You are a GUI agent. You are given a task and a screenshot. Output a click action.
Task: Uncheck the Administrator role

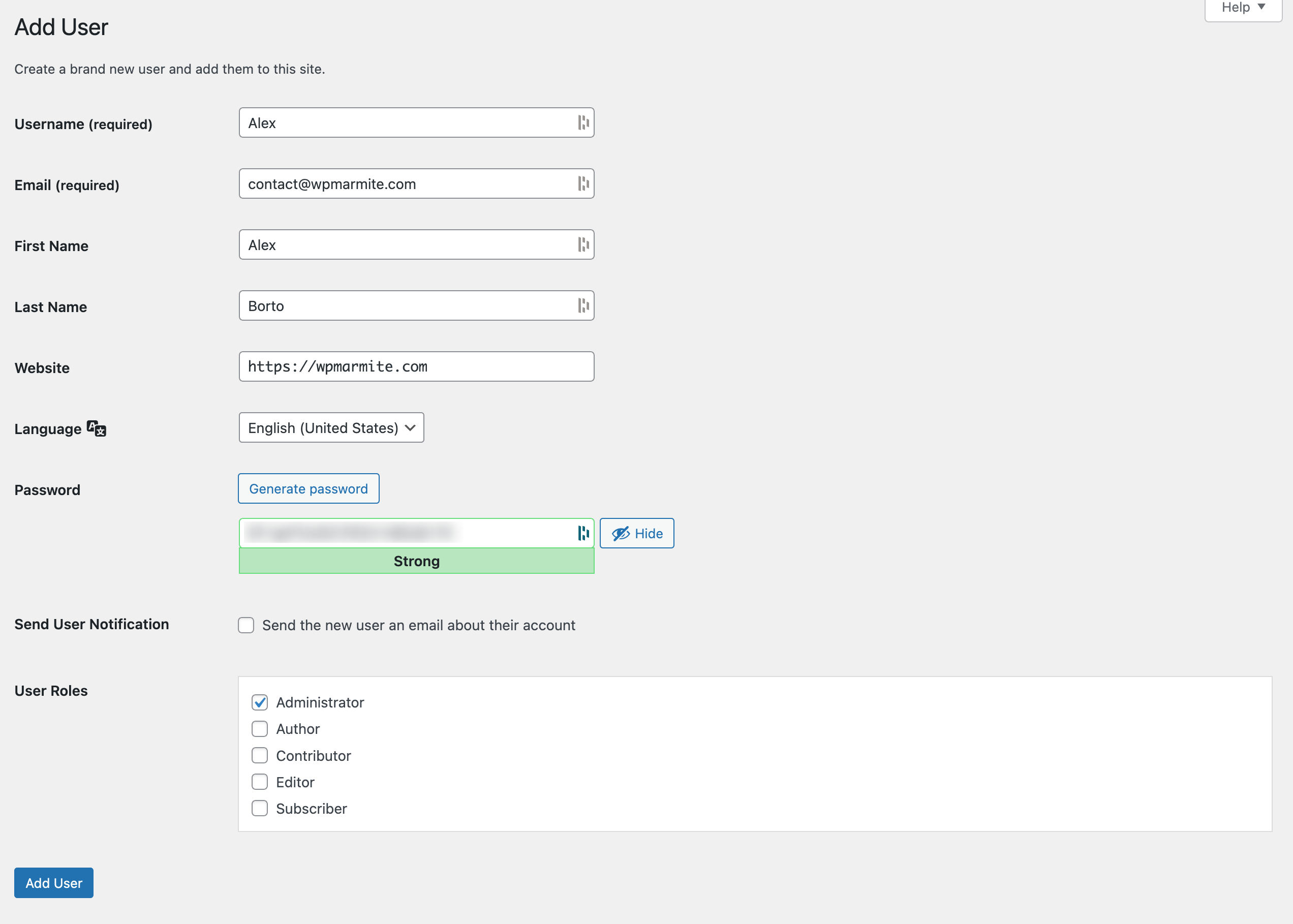259,703
